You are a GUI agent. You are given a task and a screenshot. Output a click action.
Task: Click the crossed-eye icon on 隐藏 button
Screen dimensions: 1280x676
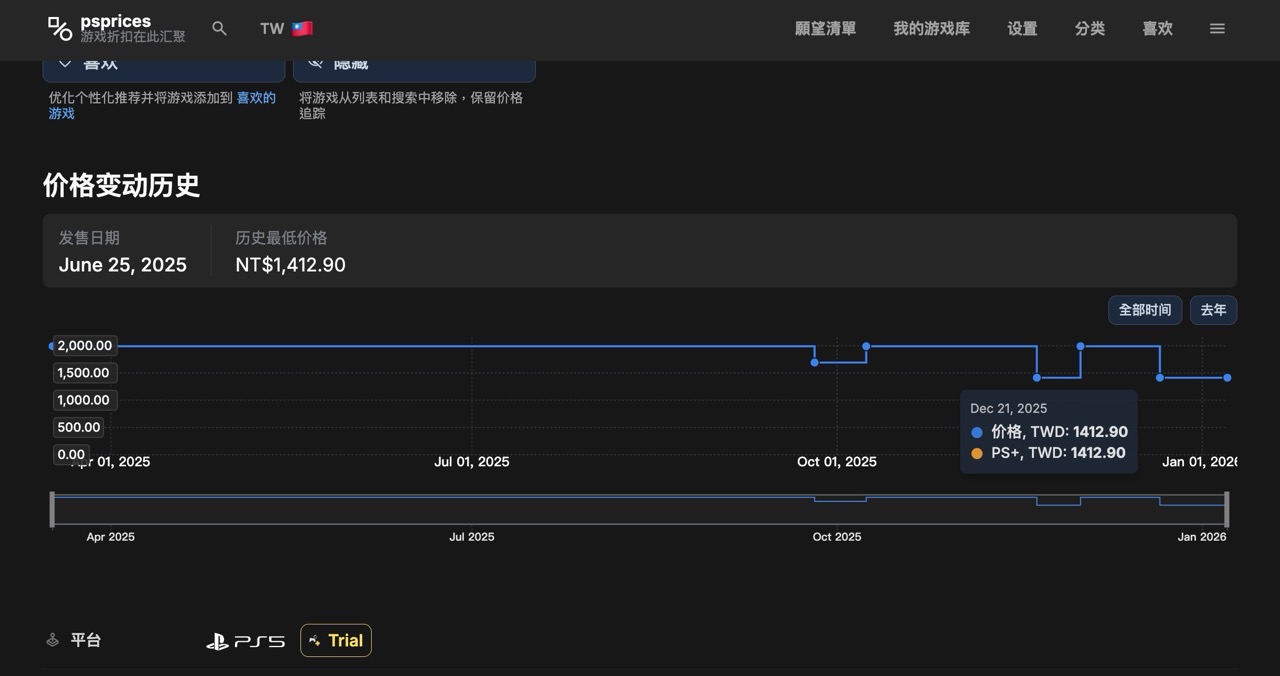click(x=316, y=64)
